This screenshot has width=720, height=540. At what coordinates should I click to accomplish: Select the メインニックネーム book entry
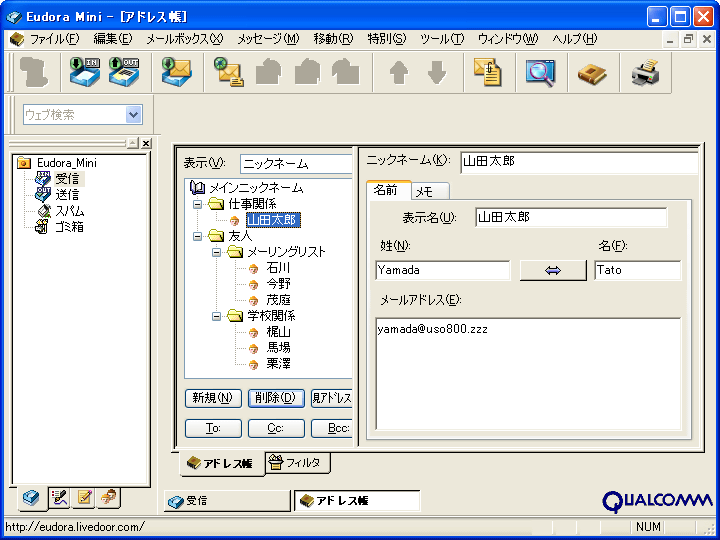[256, 188]
